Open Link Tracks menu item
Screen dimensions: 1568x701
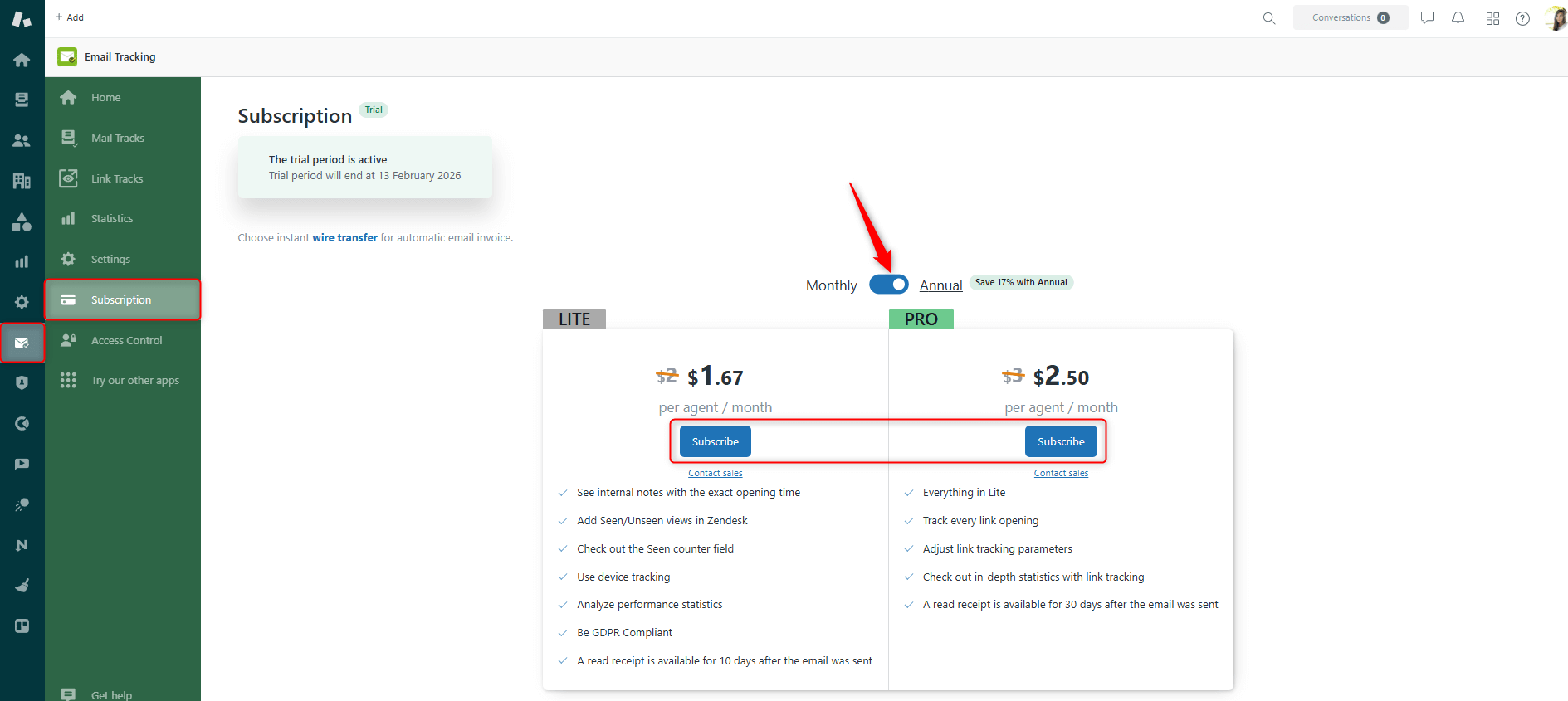pos(123,178)
